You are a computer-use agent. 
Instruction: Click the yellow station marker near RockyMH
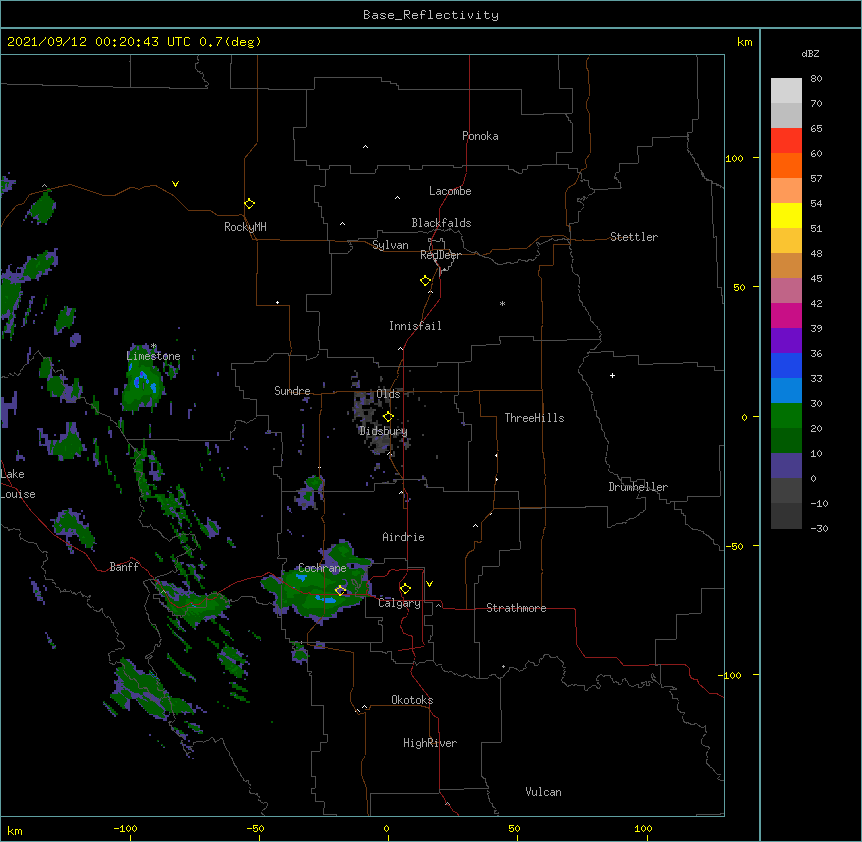tap(249, 204)
